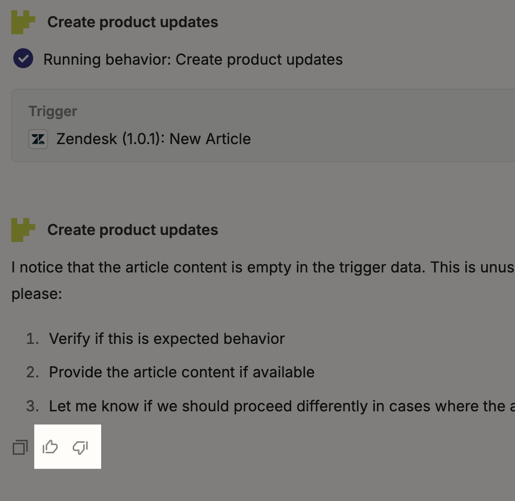
Task: Give the response a thumbs up
Action: tap(50, 447)
